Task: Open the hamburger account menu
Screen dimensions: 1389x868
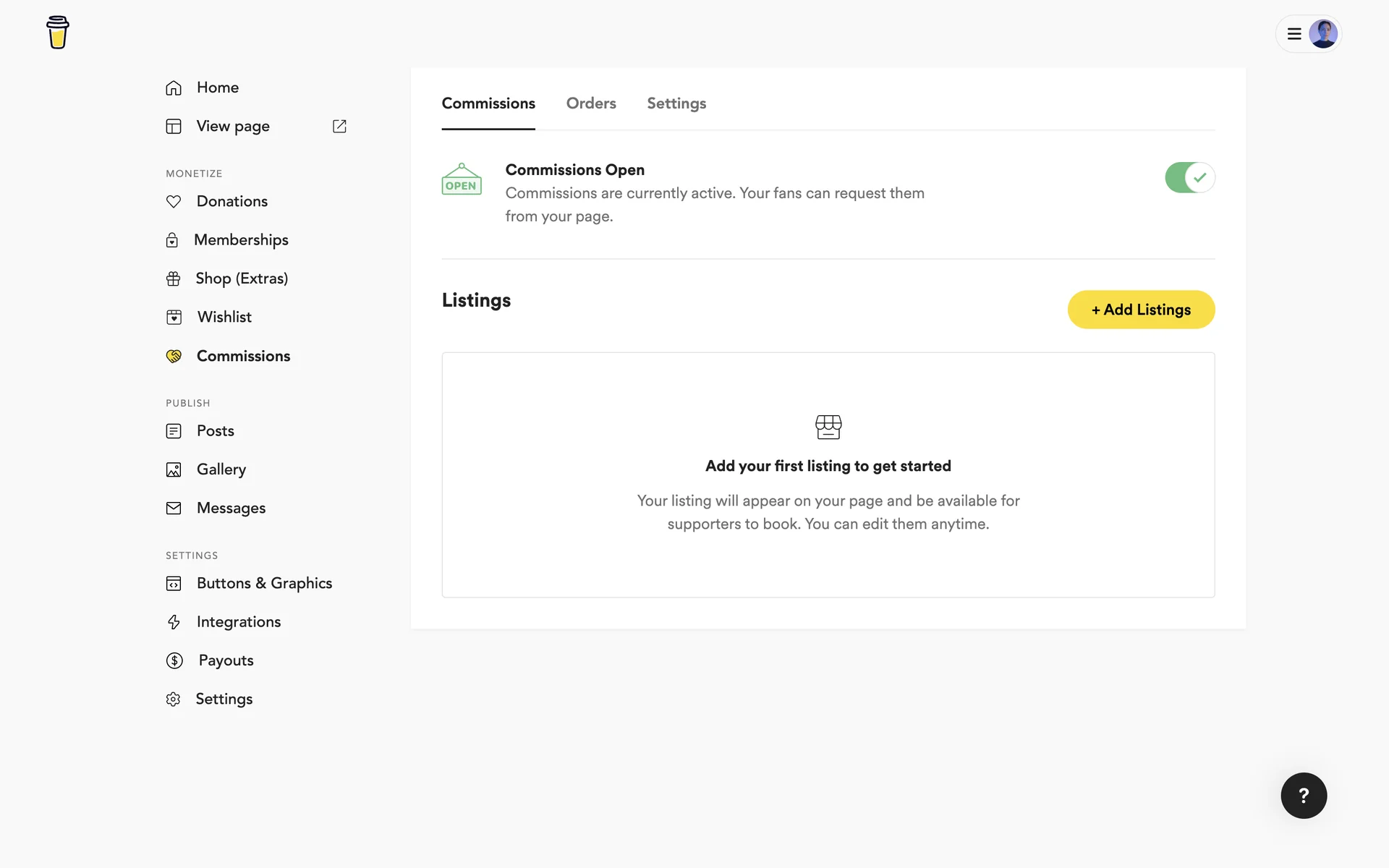Action: point(1294,34)
